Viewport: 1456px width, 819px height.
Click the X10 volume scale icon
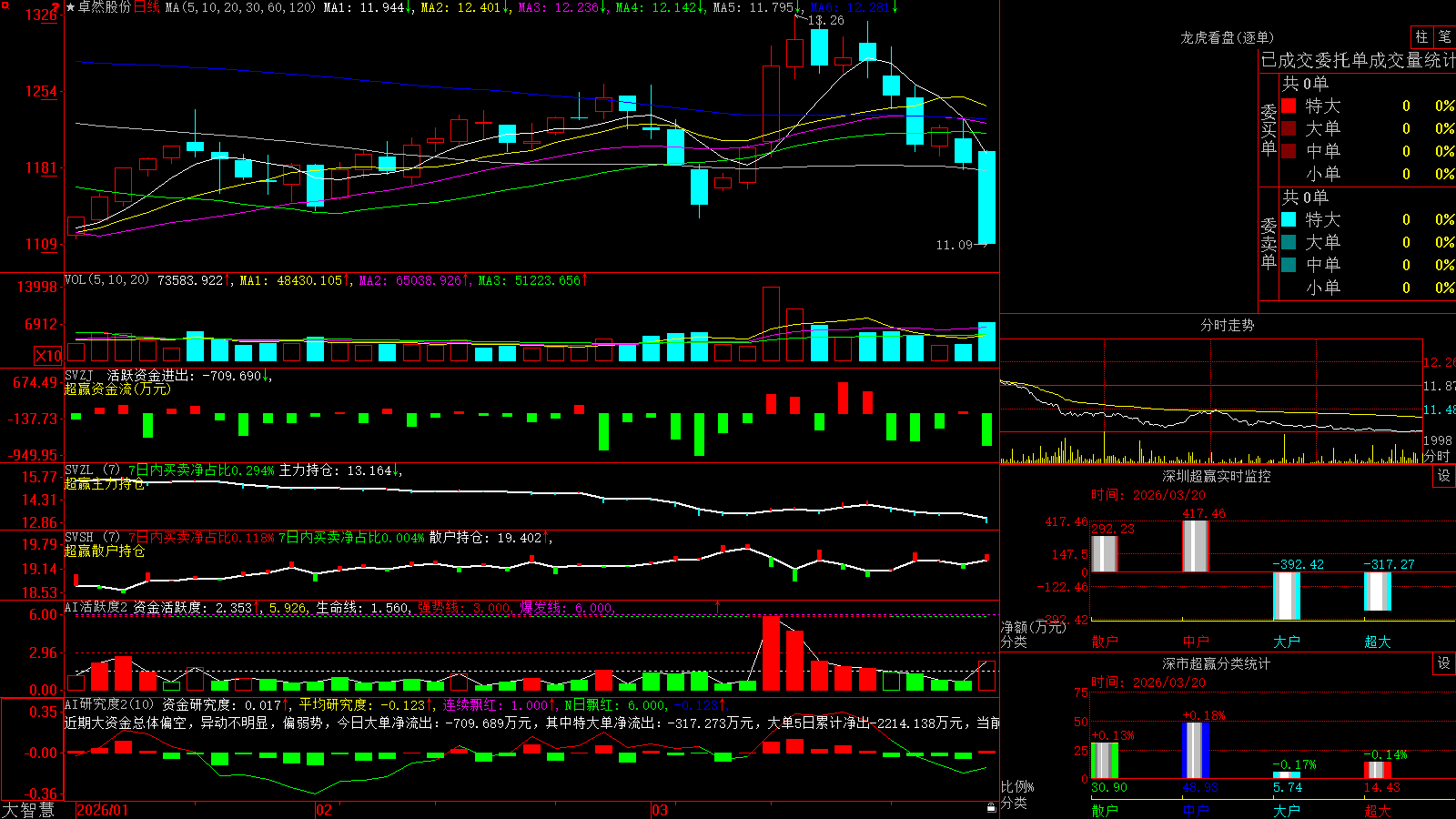tap(48, 356)
